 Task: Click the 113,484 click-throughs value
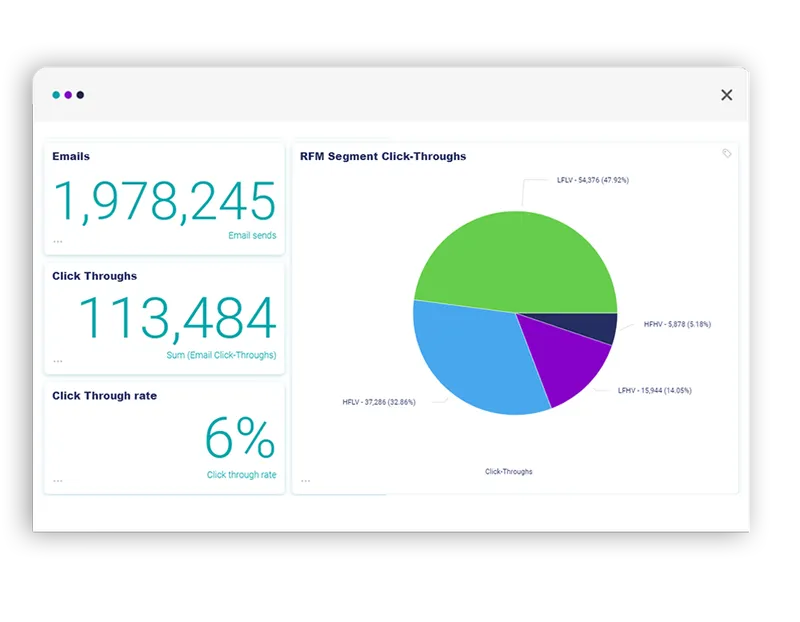[x=177, y=318]
